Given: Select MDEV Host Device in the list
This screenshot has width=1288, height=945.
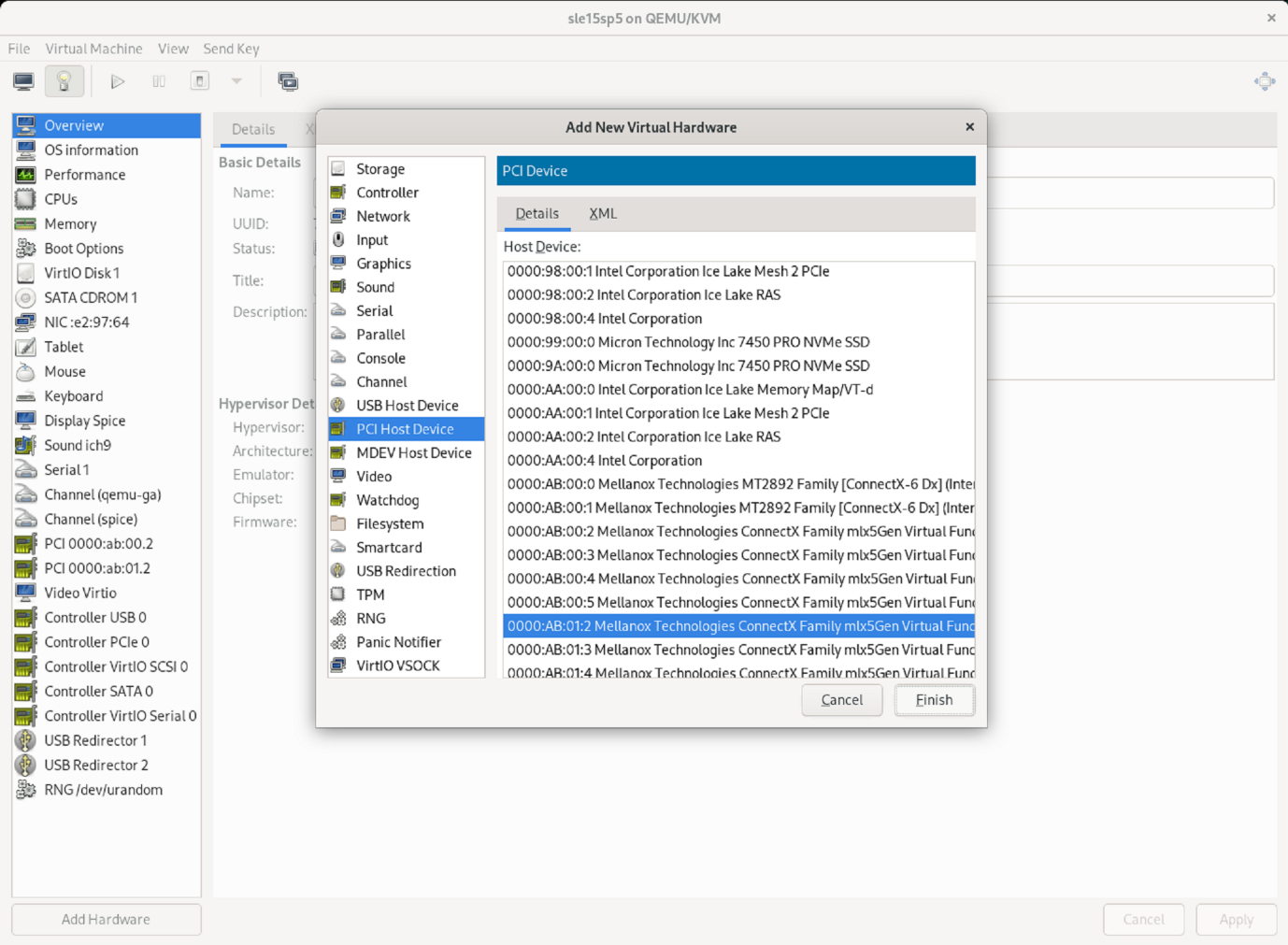Looking at the screenshot, I should 413,452.
